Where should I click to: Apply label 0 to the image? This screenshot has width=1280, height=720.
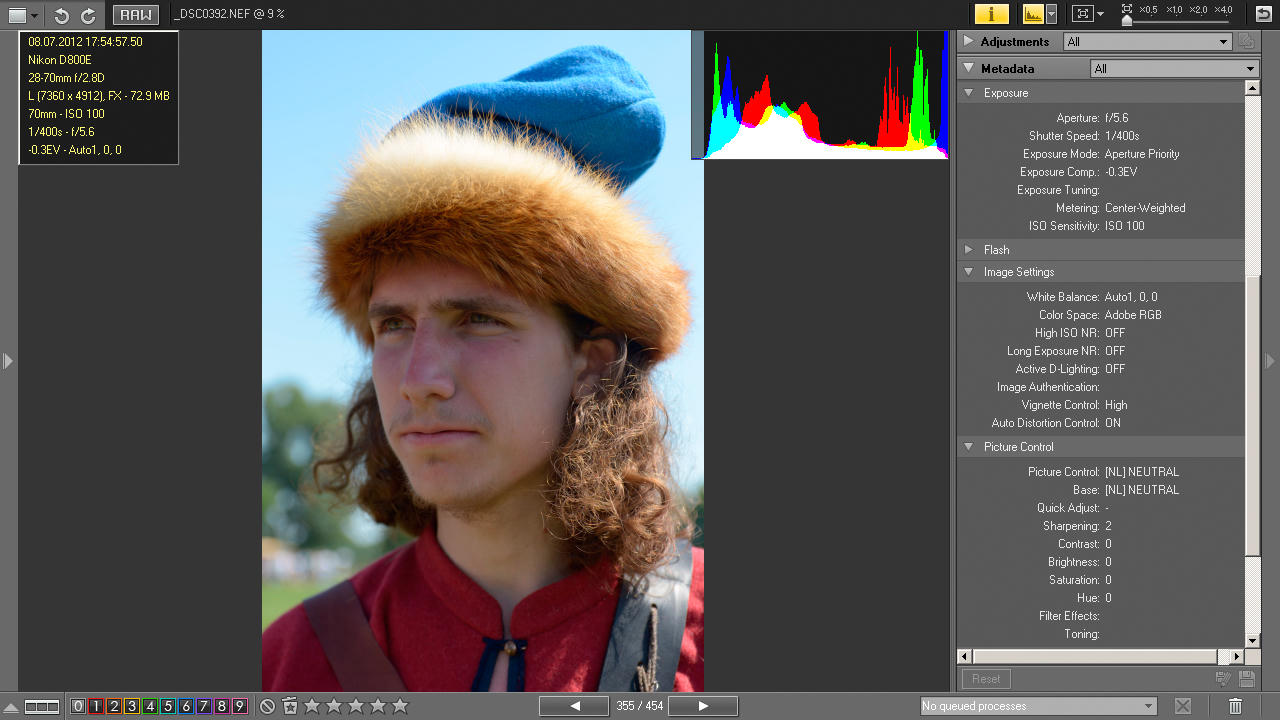tap(78, 706)
